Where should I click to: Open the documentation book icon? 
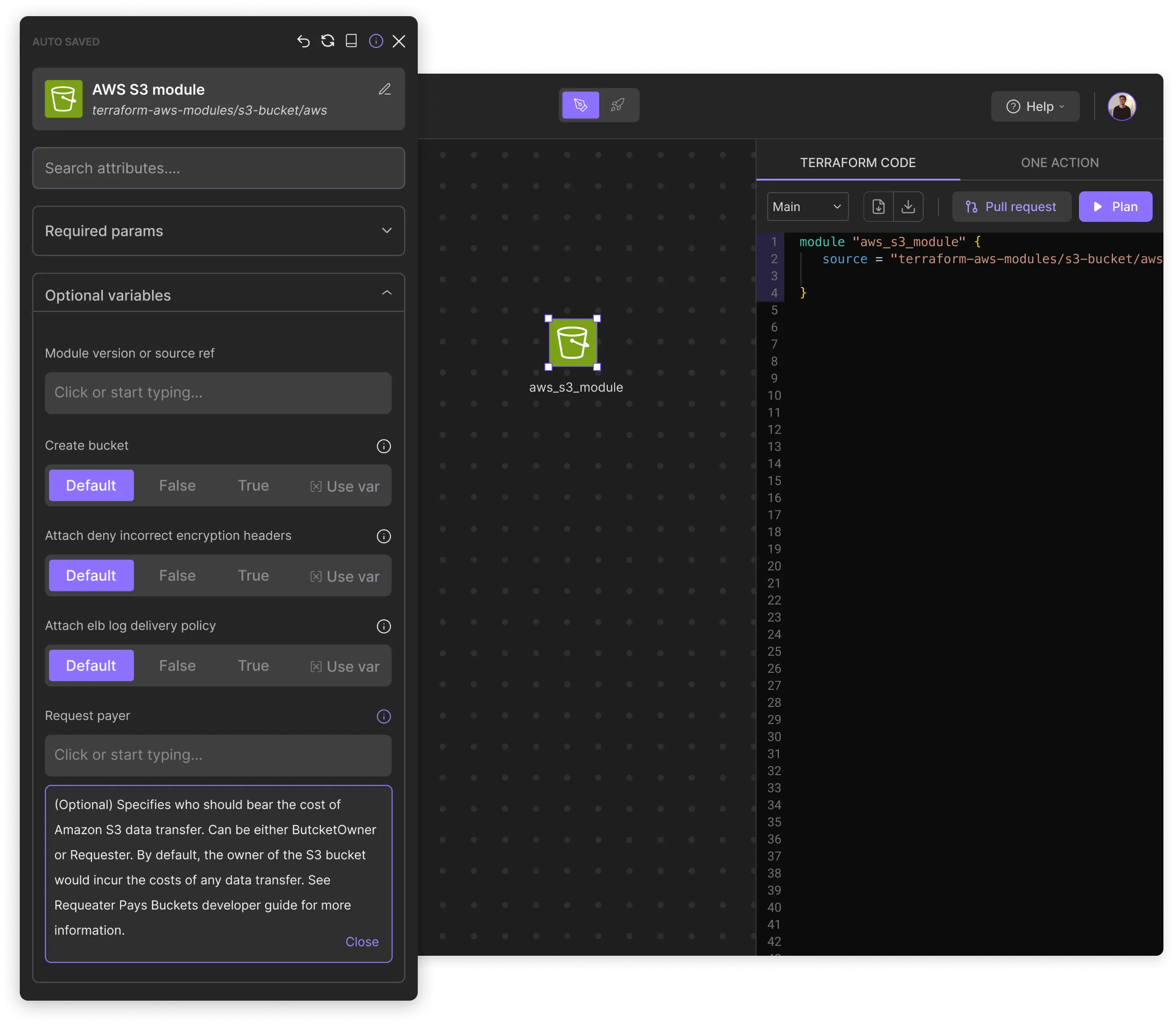coord(351,41)
